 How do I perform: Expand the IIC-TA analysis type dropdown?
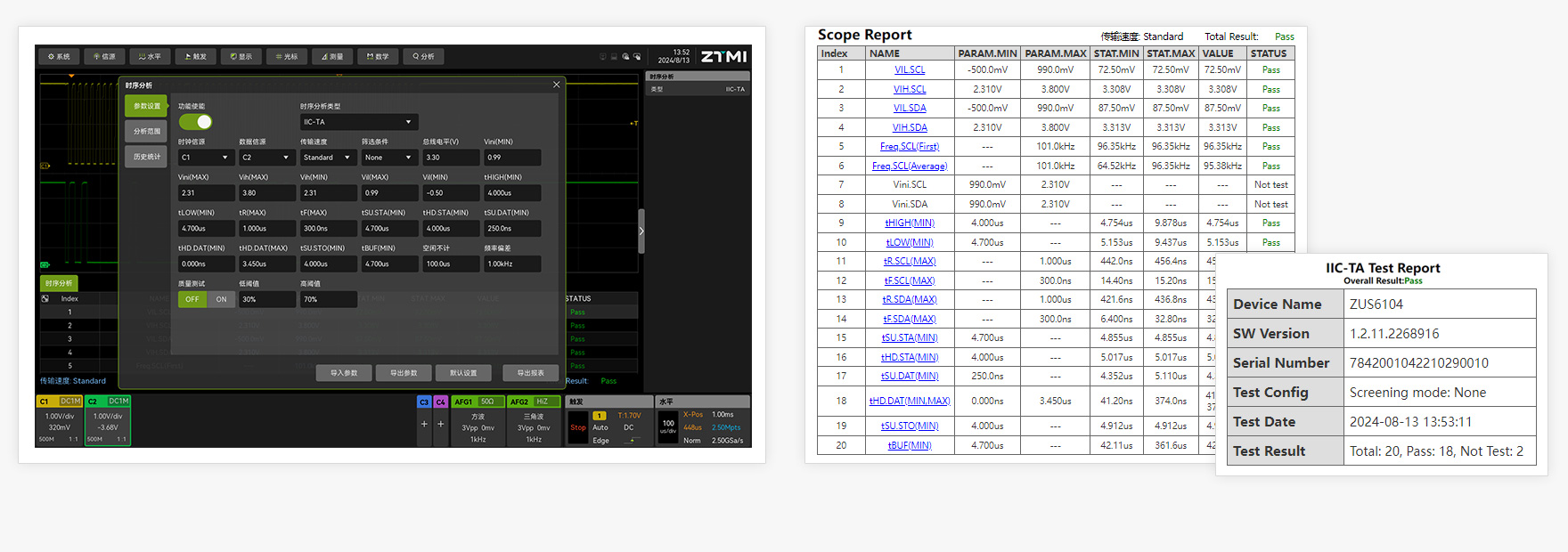pyautogui.click(x=358, y=122)
